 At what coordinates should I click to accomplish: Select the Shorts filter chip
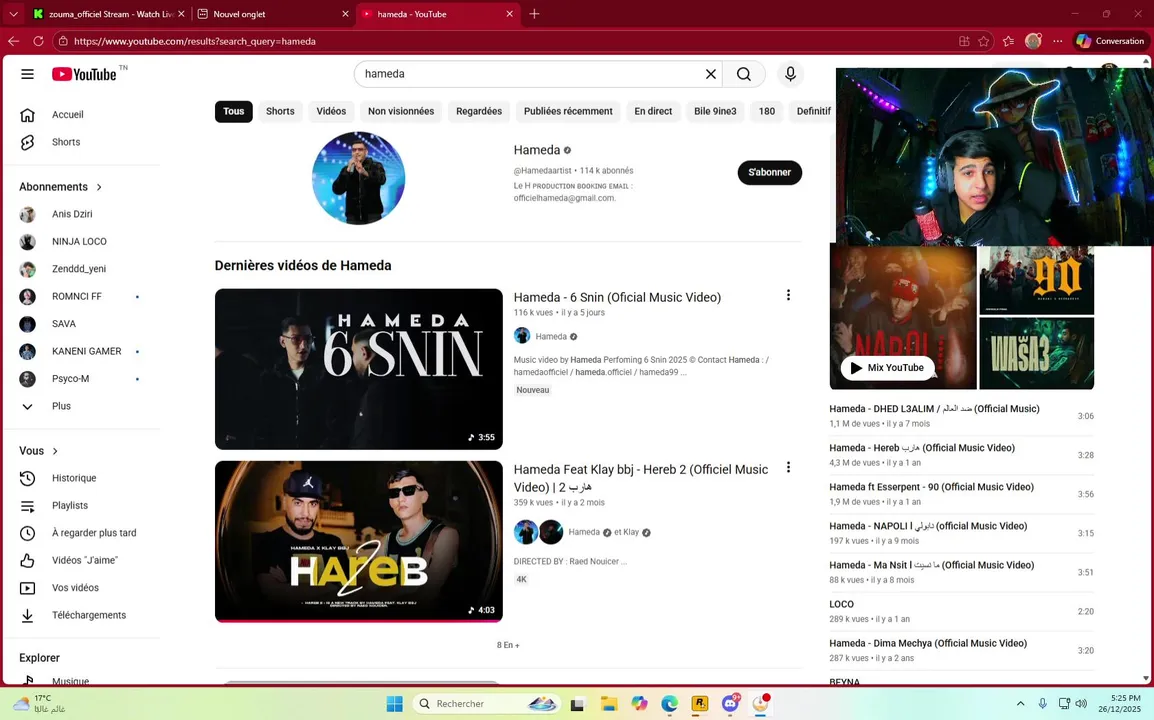point(280,111)
